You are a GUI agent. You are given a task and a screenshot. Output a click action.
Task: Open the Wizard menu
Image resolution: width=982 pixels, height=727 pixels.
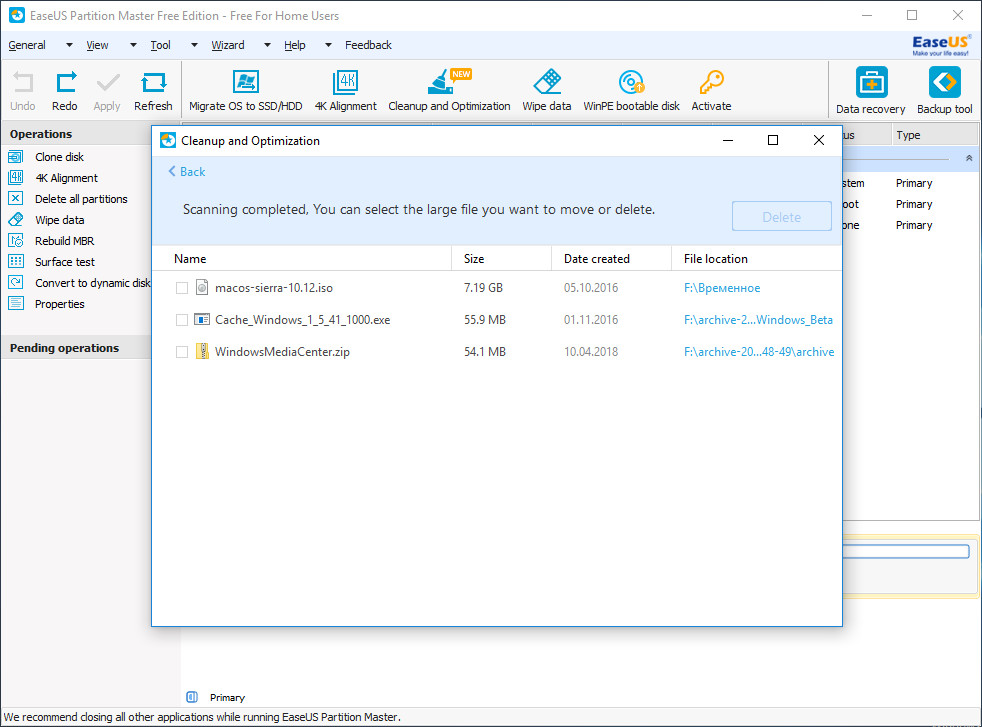point(228,45)
